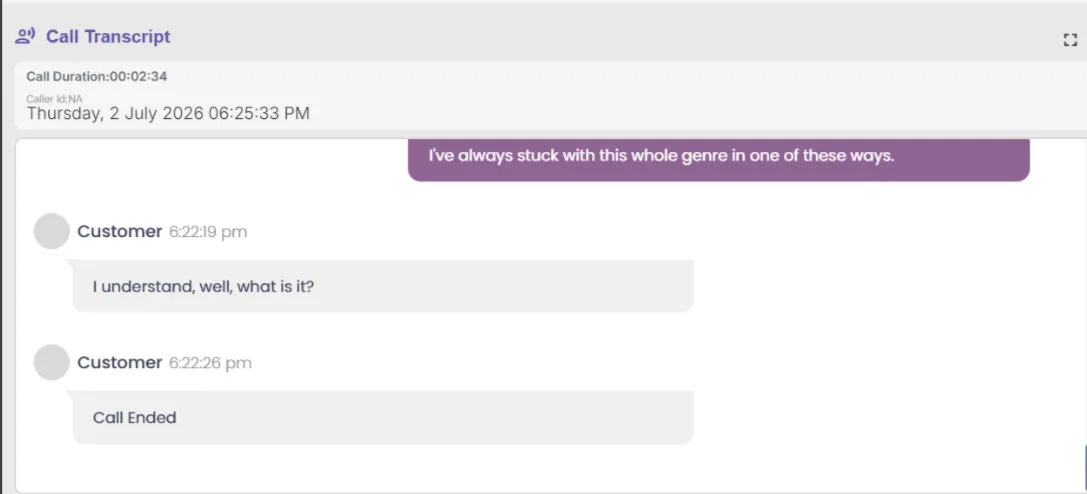Click the Call Transcript voice icon
This screenshot has height=494, width=1087.
[x=25, y=37]
